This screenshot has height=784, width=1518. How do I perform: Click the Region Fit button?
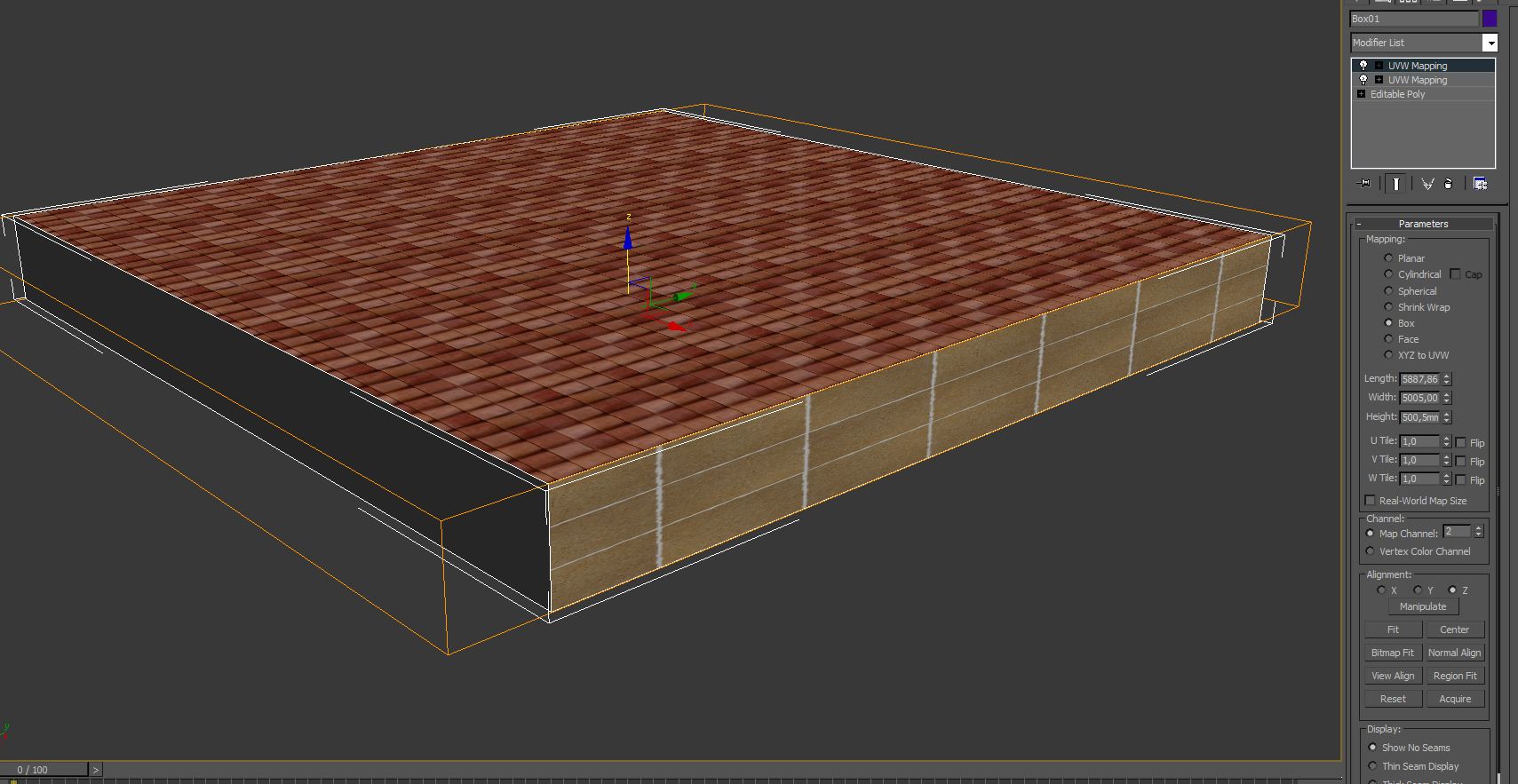tap(1455, 676)
